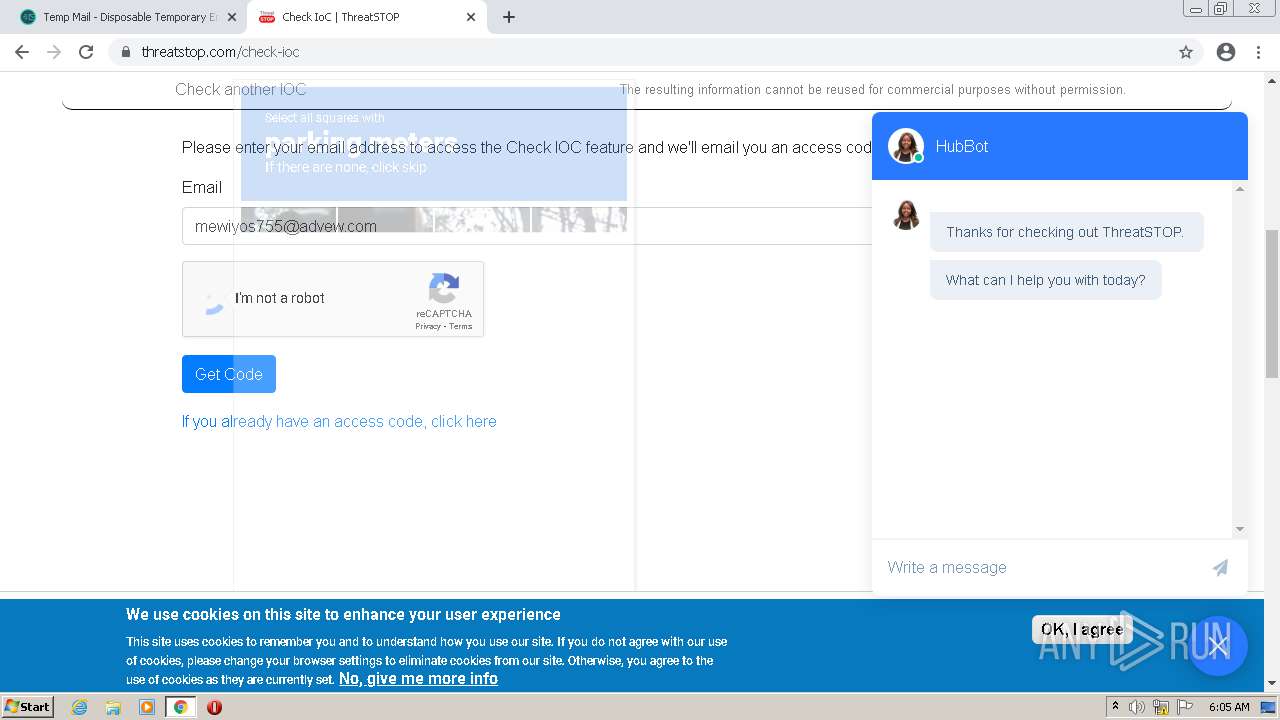1280x720 pixels.
Task: Show hidden system tray icons
Action: pos(1115,706)
